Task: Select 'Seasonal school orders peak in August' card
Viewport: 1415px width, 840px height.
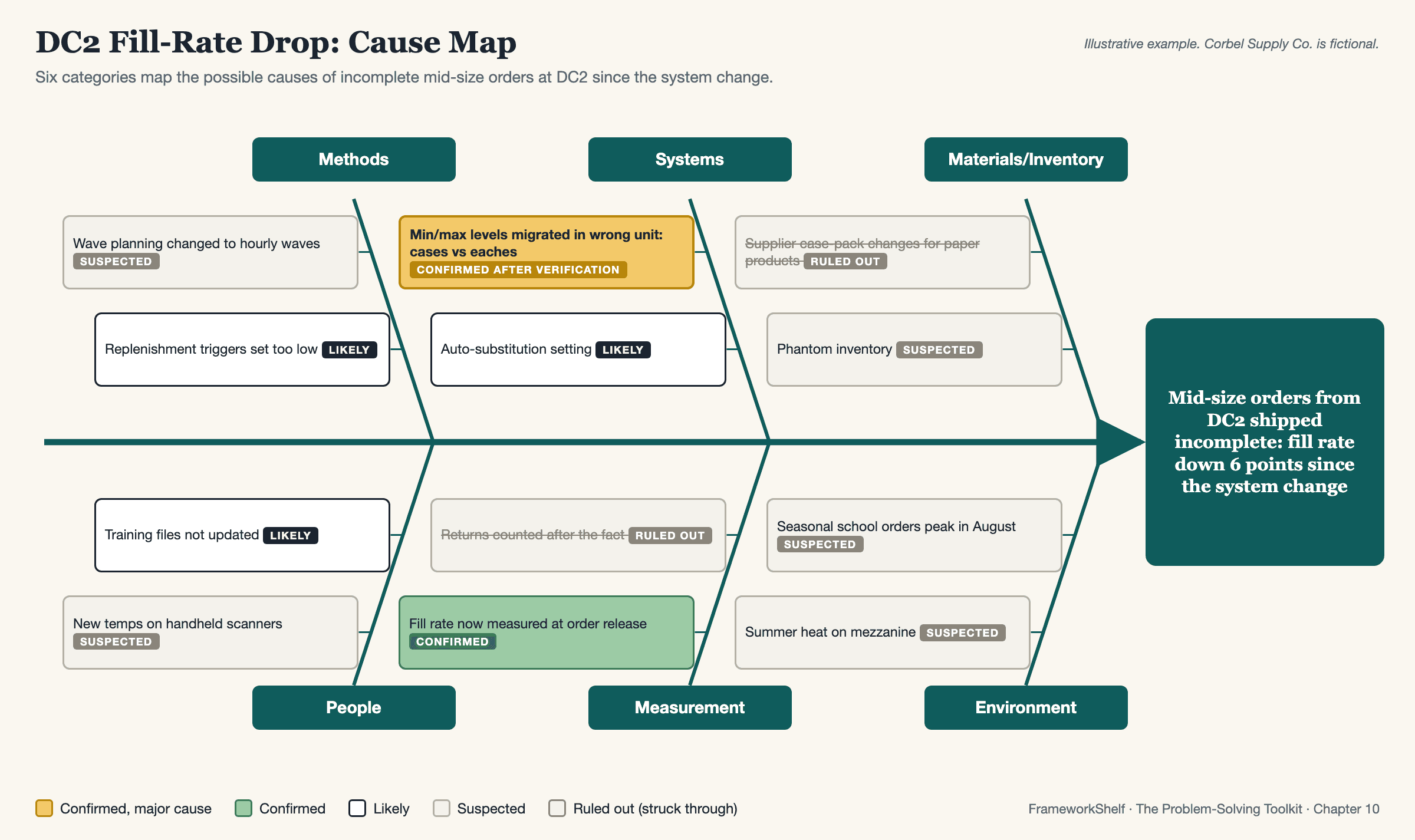Action: pyautogui.click(x=914, y=535)
